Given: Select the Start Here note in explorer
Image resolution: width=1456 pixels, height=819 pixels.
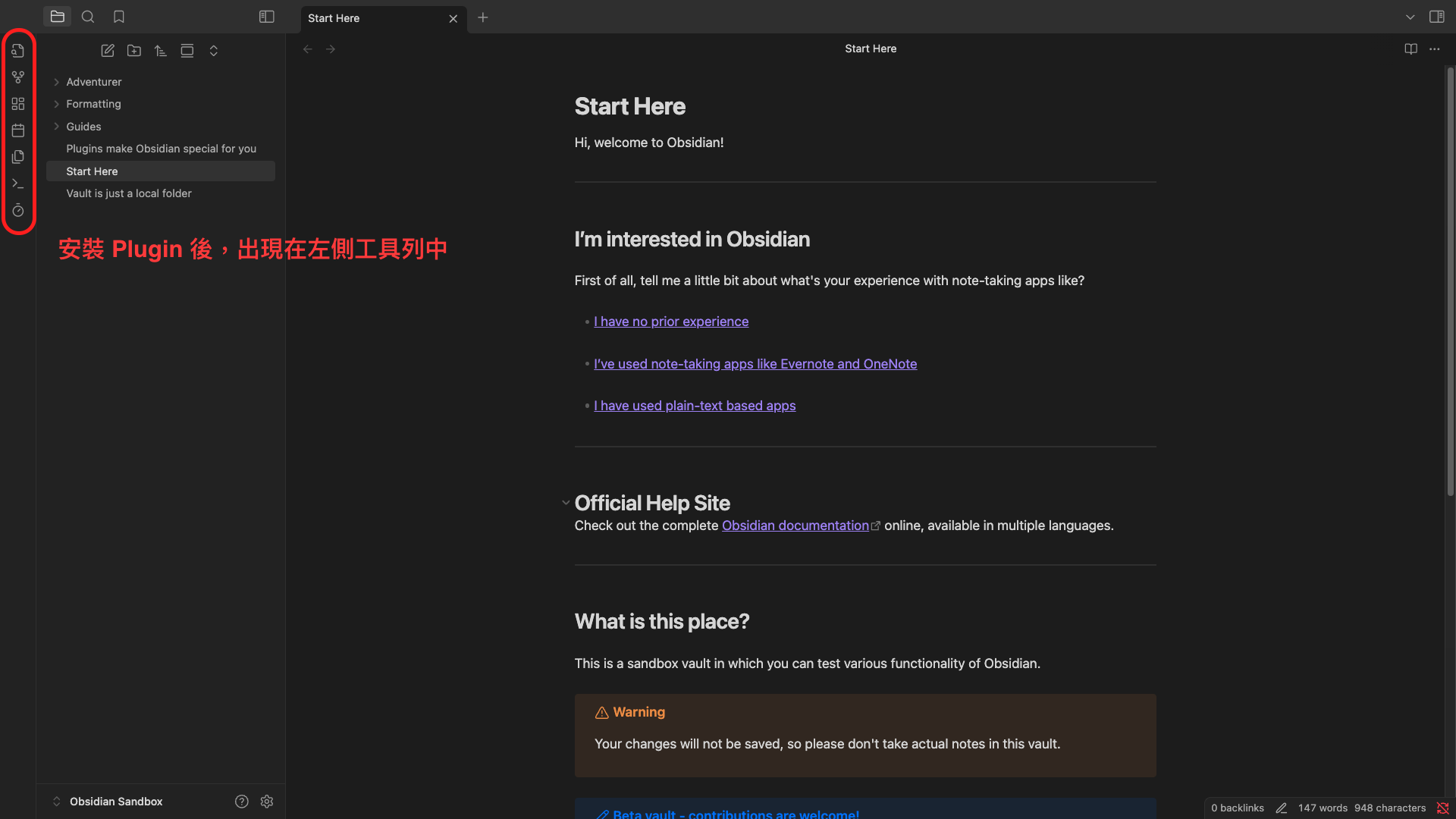Looking at the screenshot, I should point(161,171).
